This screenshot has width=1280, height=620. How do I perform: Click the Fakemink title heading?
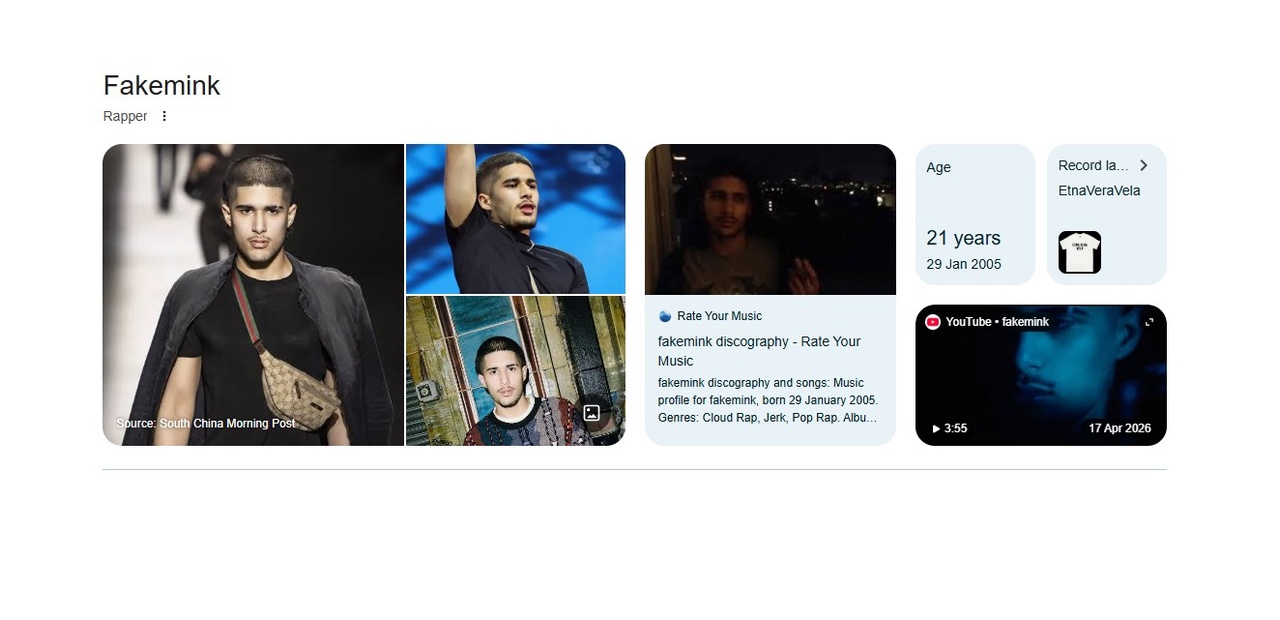click(161, 86)
